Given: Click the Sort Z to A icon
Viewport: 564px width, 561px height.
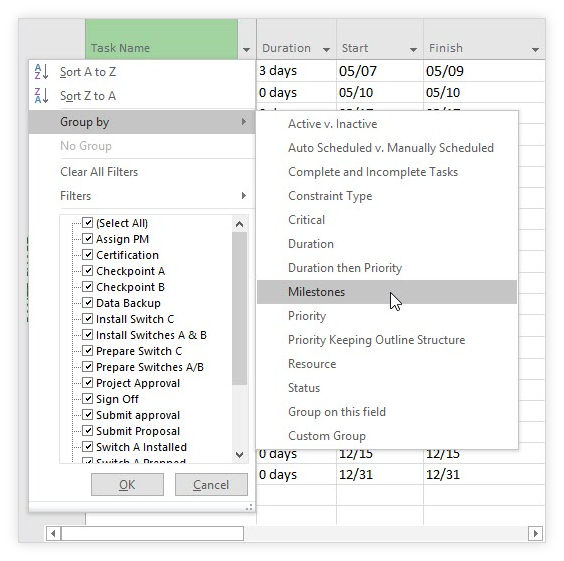Looking at the screenshot, I should 41,96.
